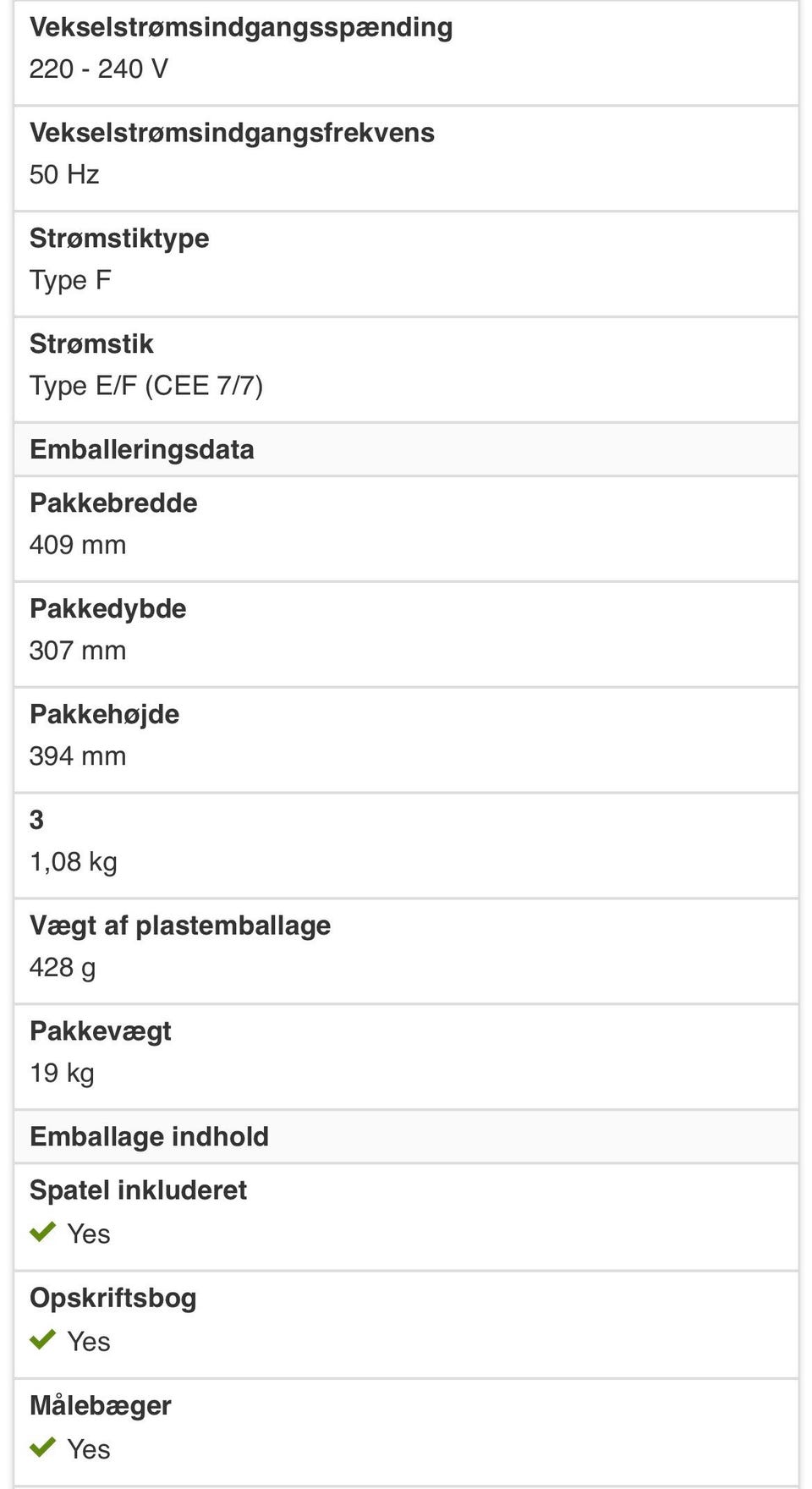Viewport: 812px width, 1489px height.
Task: Select the Pakkedybde label
Action: [108, 609]
